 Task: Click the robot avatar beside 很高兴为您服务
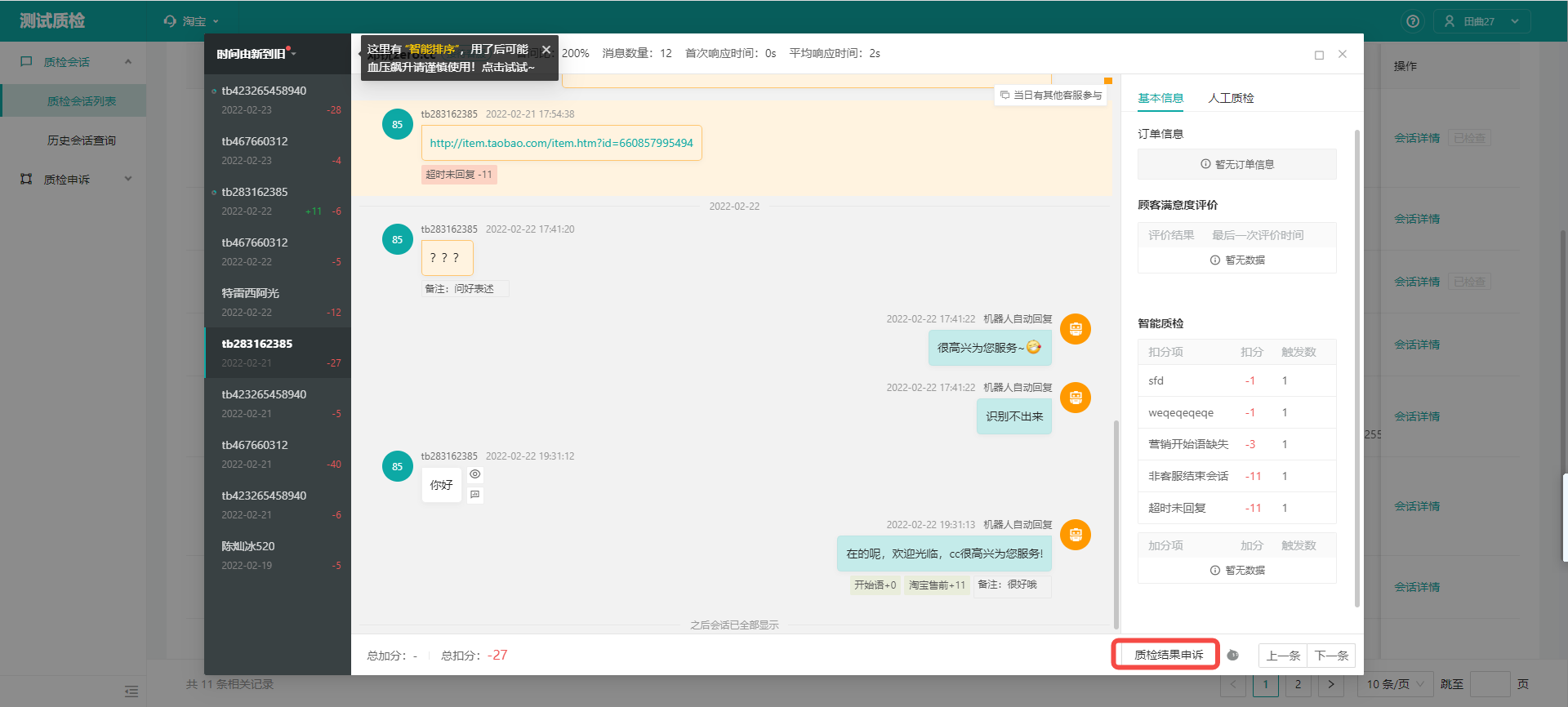[1076, 329]
